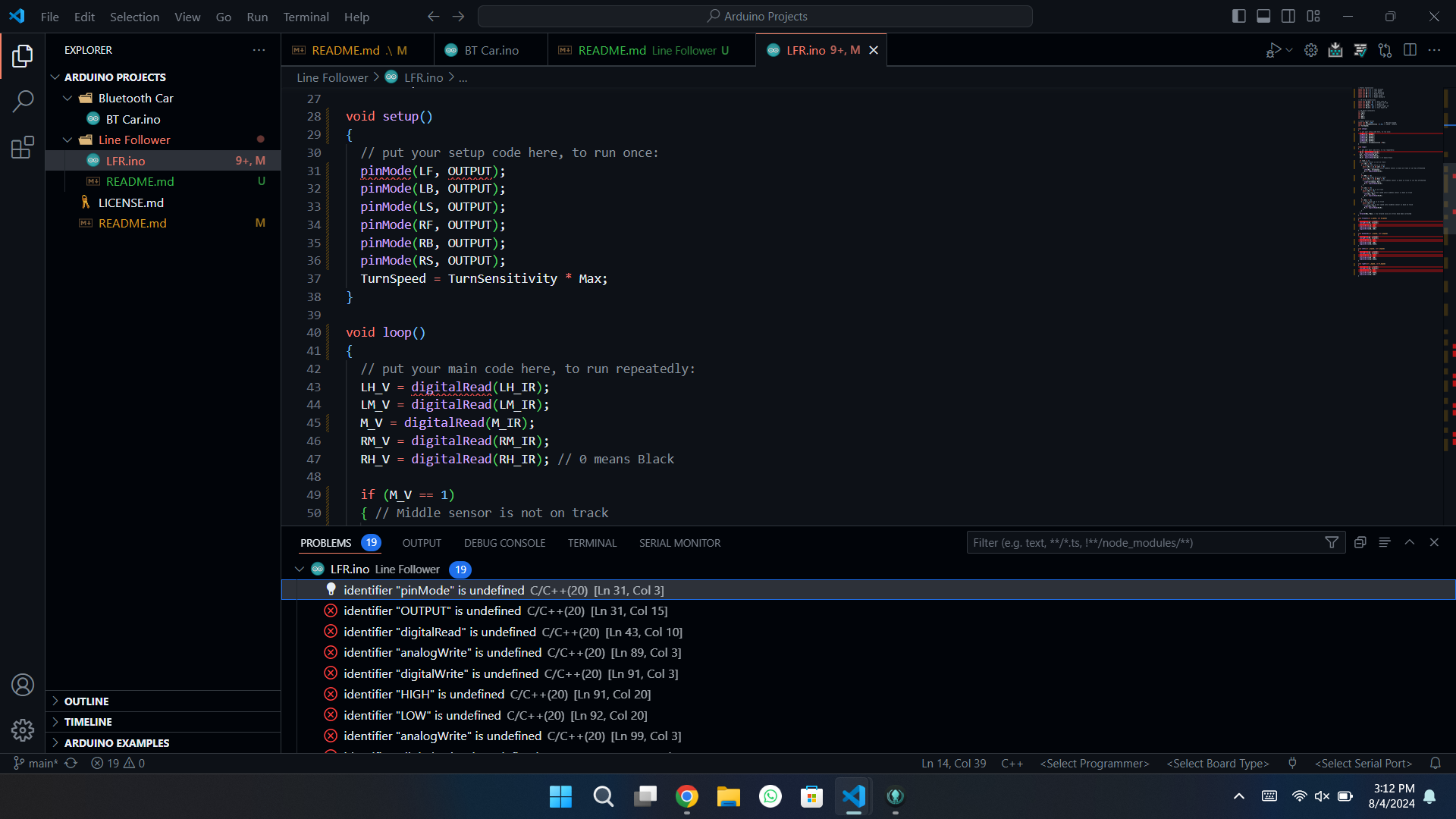Open the Terminal menu
The image size is (1456, 819).
pyautogui.click(x=306, y=17)
